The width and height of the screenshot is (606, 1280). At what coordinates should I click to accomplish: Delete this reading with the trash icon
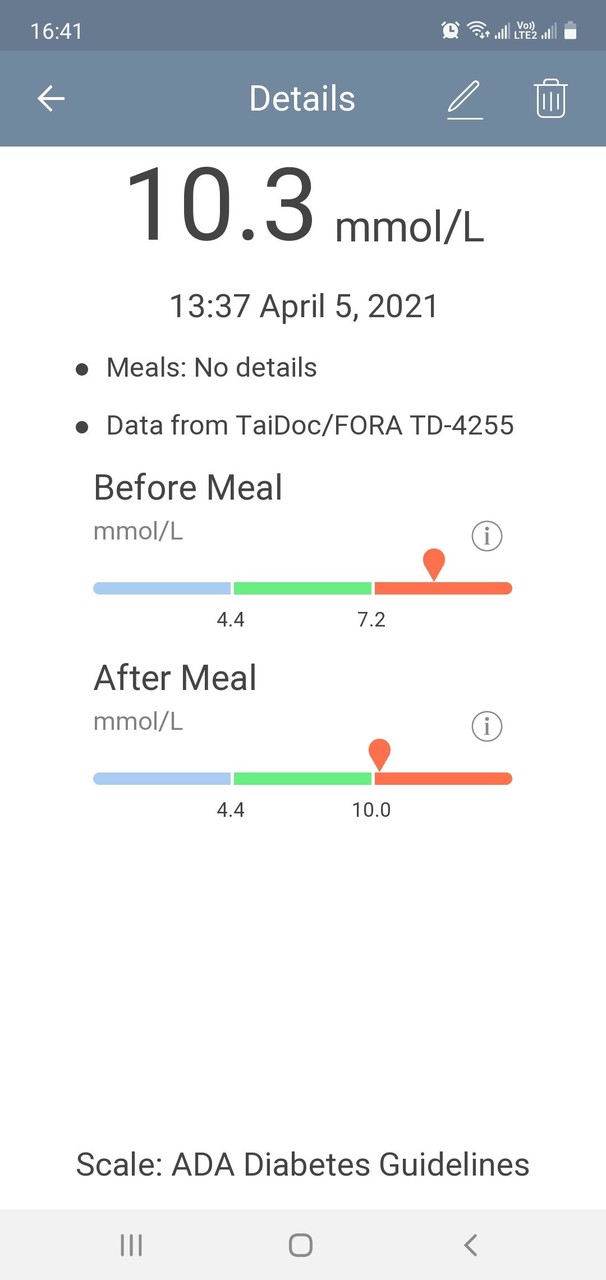point(551,99)
